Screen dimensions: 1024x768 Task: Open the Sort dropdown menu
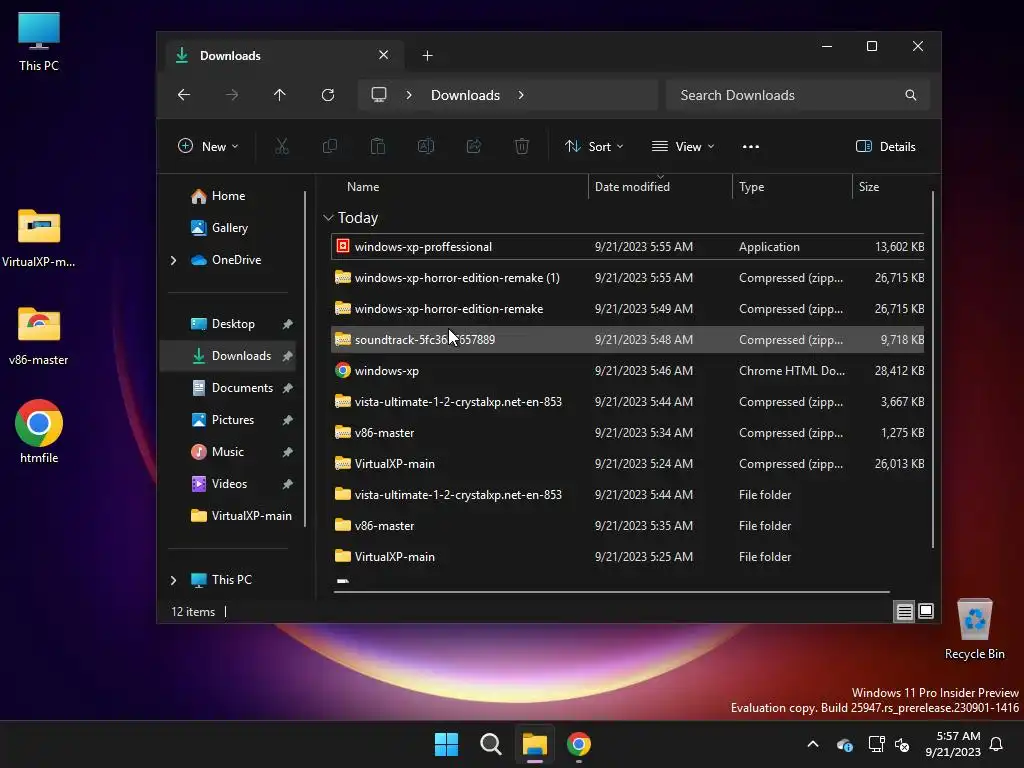[594, 146]
